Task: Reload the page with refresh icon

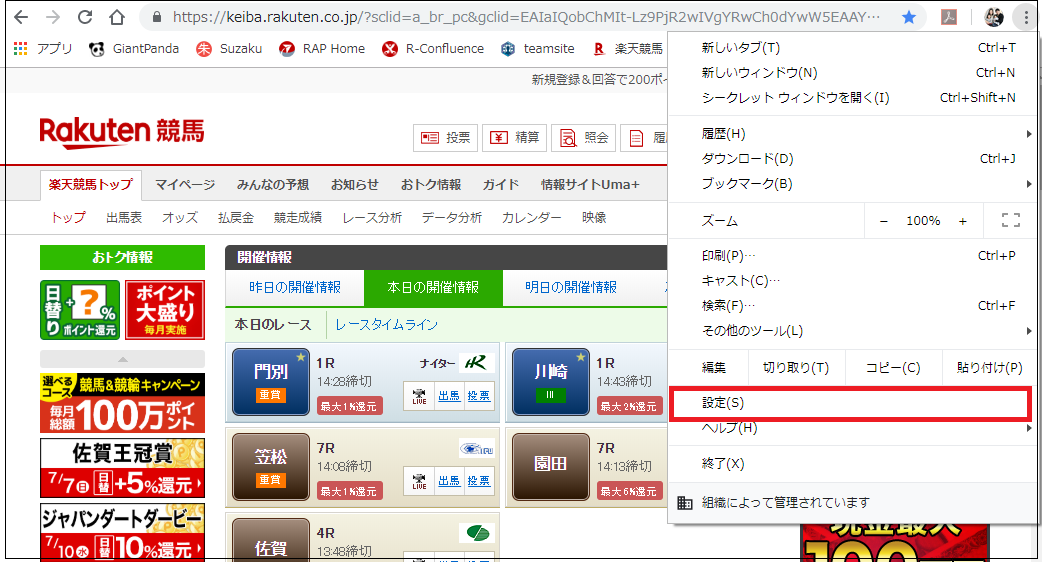Action: click(x=85, y=17)
